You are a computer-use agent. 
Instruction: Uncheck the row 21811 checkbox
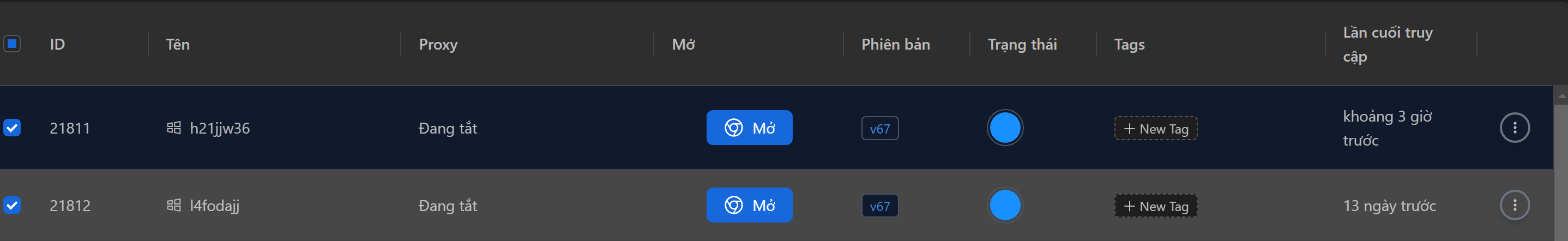12,128
